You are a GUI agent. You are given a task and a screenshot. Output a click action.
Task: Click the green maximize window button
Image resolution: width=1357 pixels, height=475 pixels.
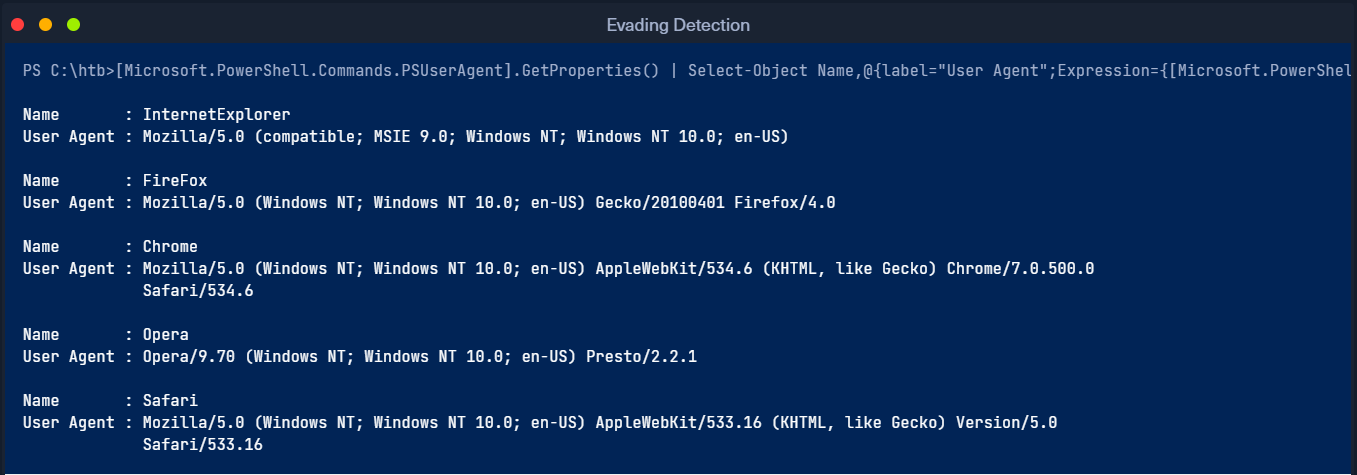click(73, 24)
